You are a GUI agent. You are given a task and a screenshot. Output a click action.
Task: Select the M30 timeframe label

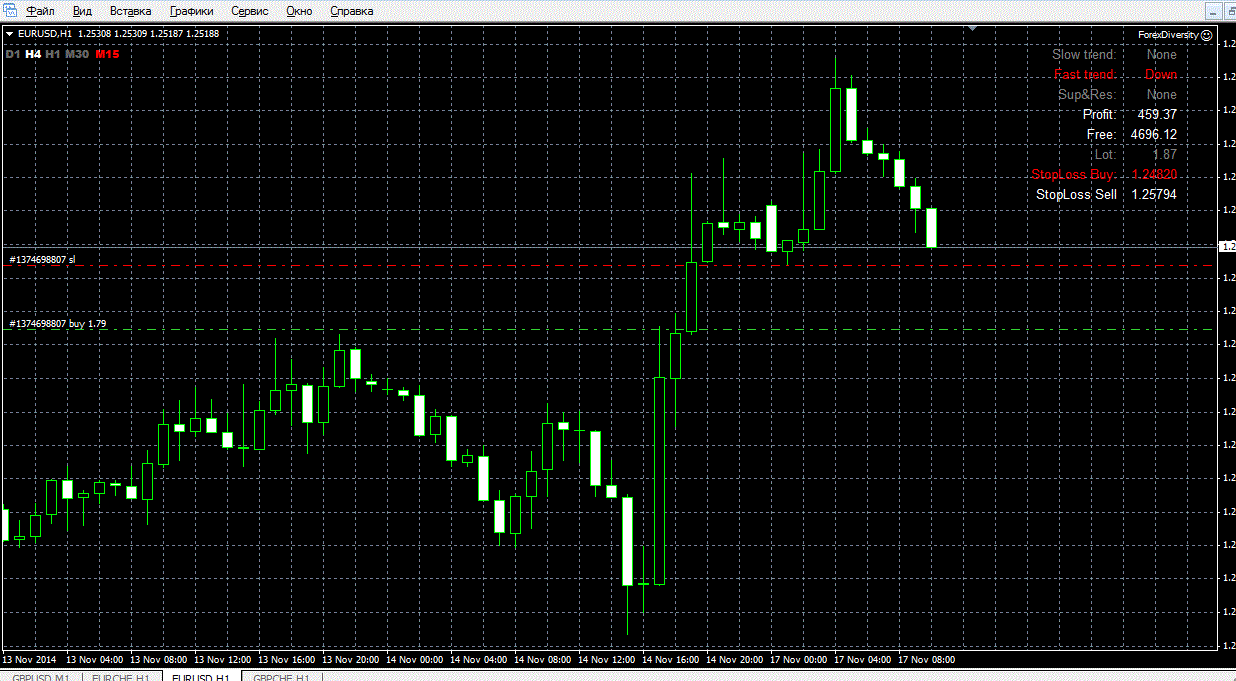click(x=77, y=54)
